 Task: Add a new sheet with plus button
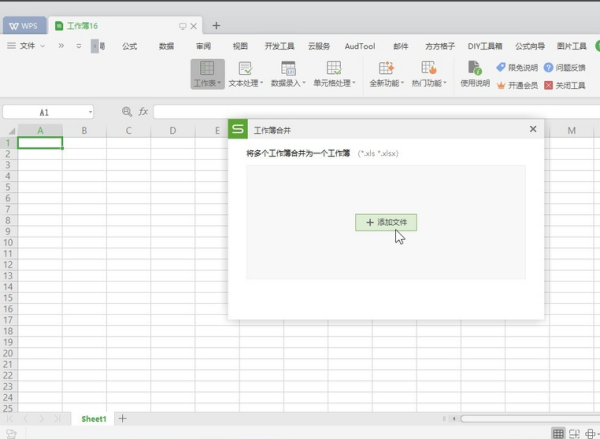pos(123,418)
